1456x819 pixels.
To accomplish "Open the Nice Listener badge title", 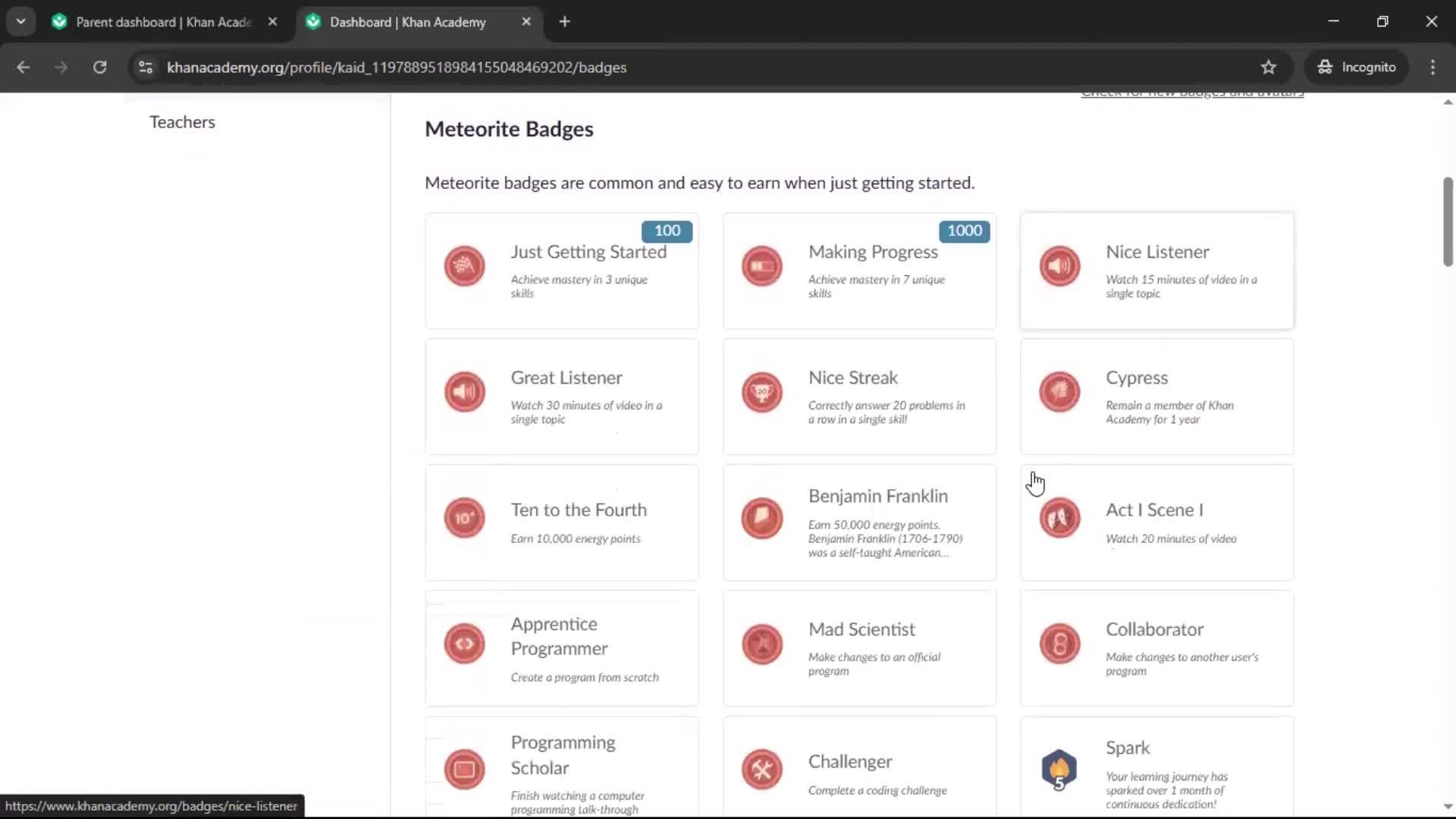I will tap(1157, 252).
